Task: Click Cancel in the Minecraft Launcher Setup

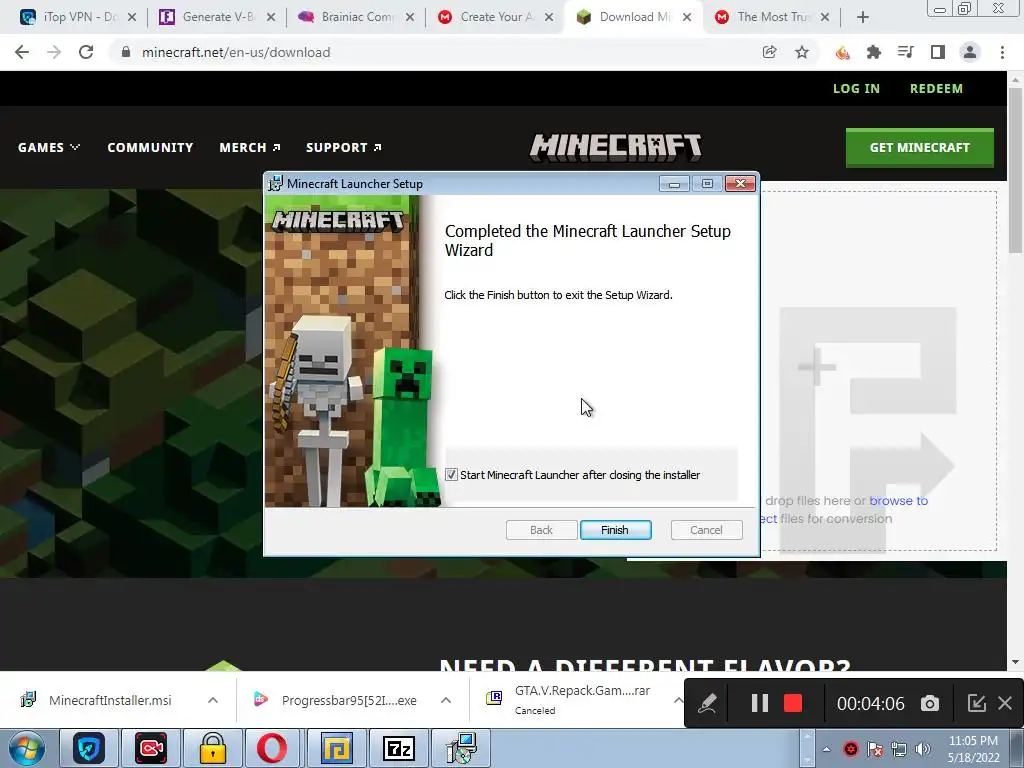Action: click(706, 530)
